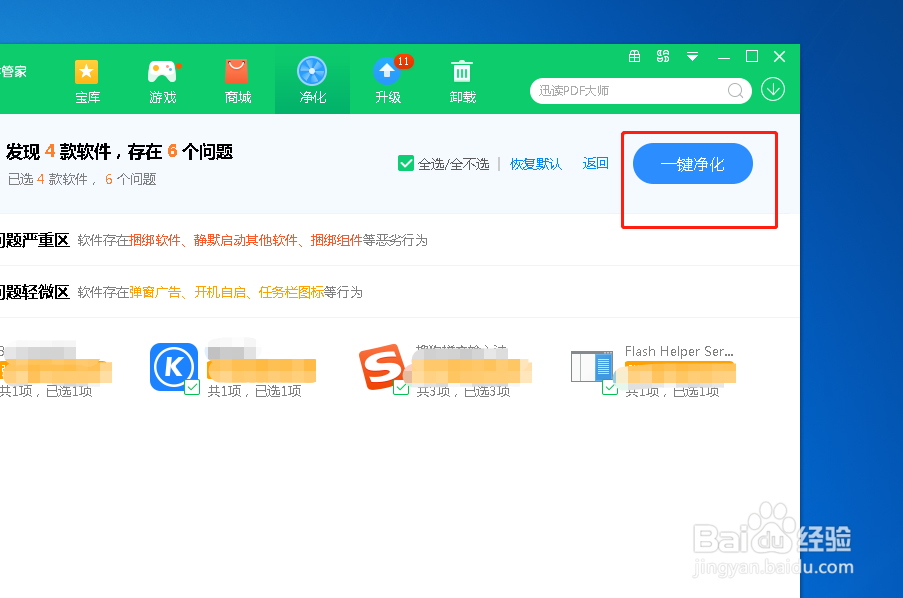The height and width of the screenshot is (598, 903).
Task: Select the blue K software icon
Action: point(172,366)
